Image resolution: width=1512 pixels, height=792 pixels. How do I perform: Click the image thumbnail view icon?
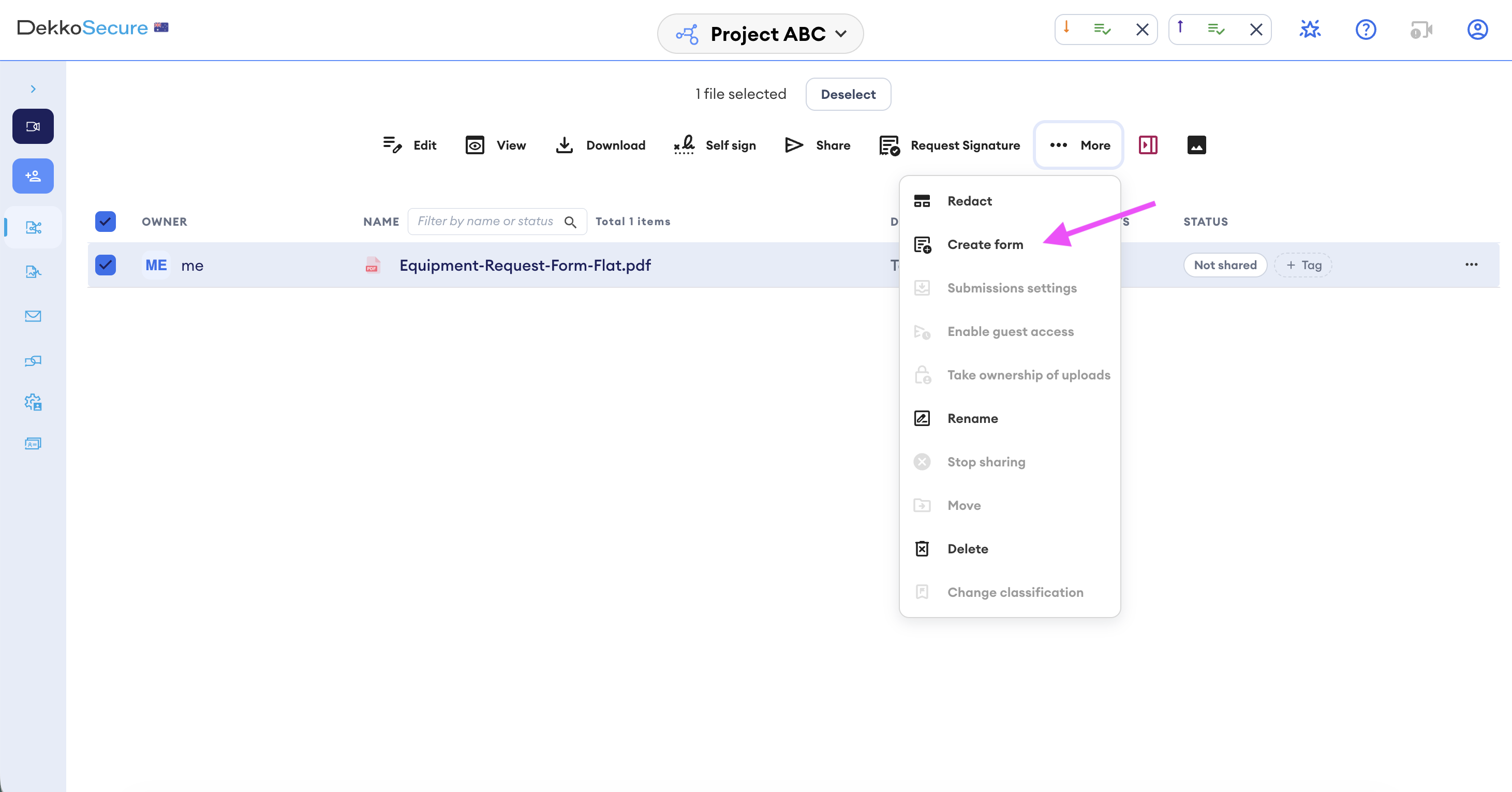tap(1196, 145)
